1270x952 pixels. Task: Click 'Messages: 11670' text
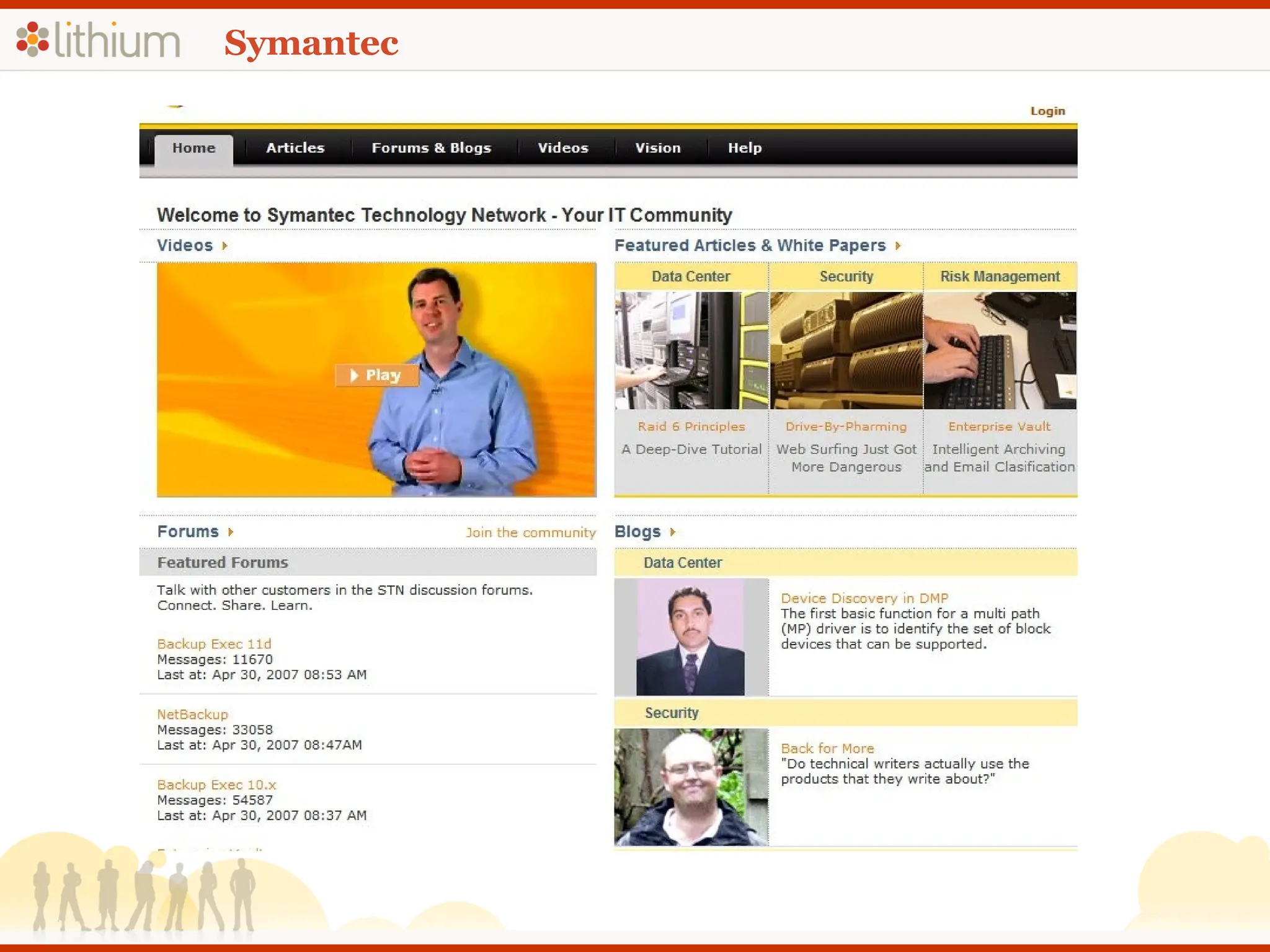point(215,659)
